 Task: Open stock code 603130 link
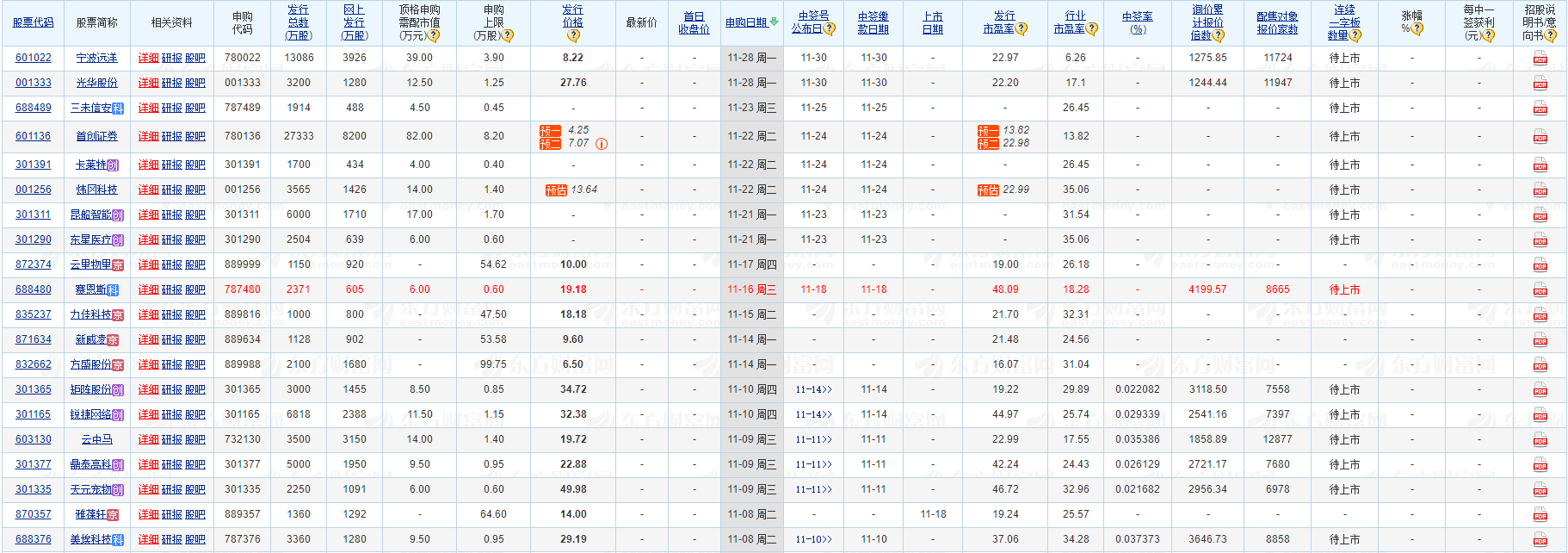pyautogui.click(x=34, y=439)
